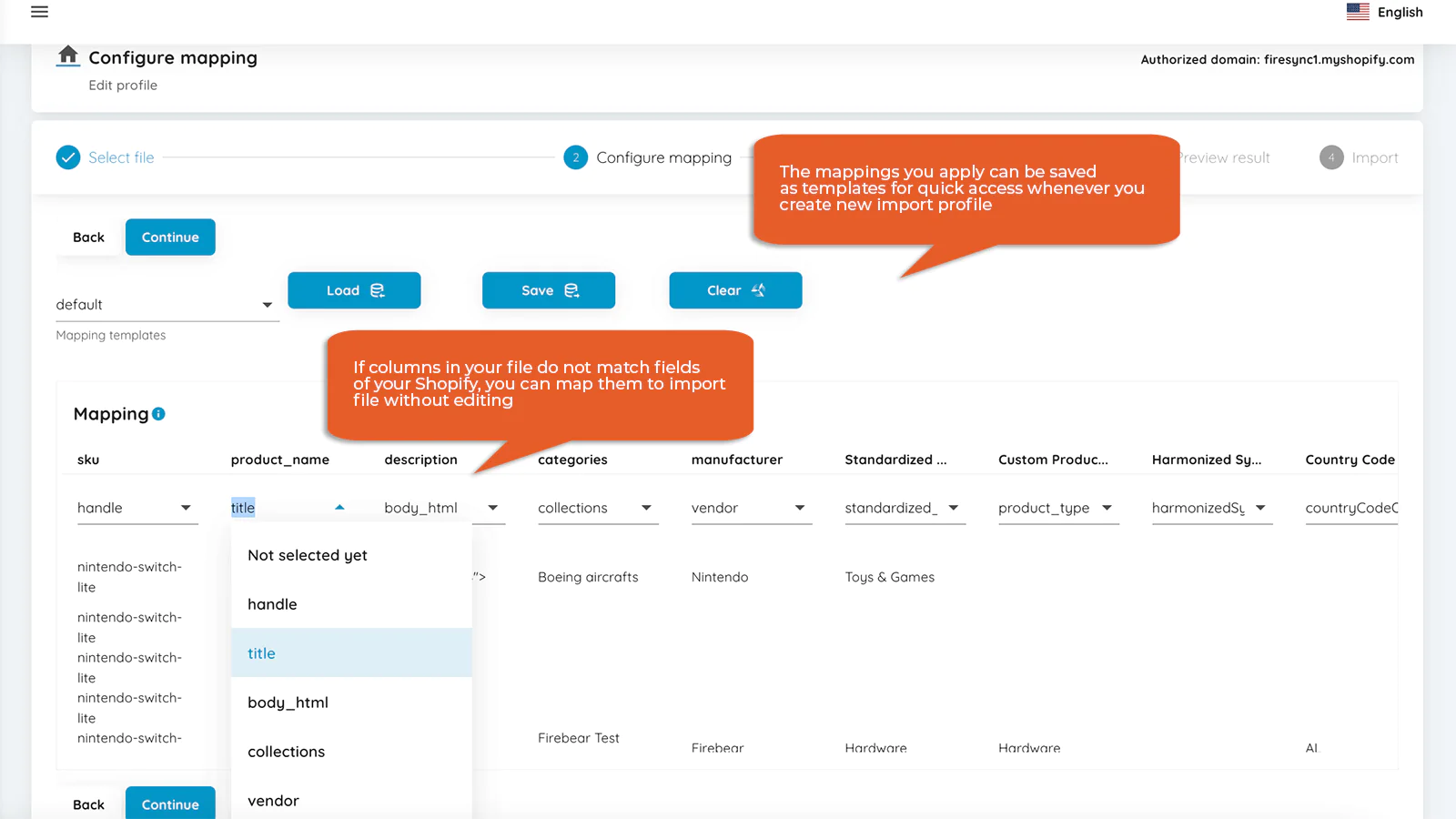
Task: Save the mapping as a template
Action: click(549, 290)
